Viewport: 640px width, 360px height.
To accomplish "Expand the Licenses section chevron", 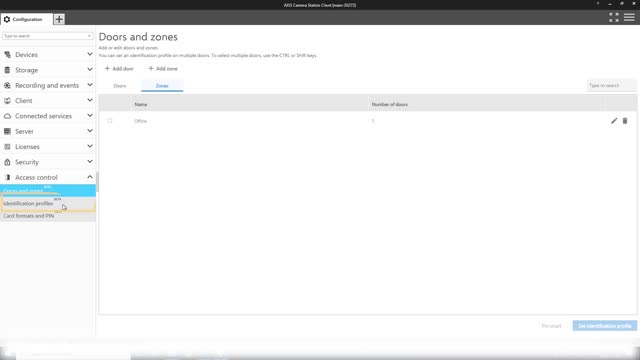I will [90, 146].
